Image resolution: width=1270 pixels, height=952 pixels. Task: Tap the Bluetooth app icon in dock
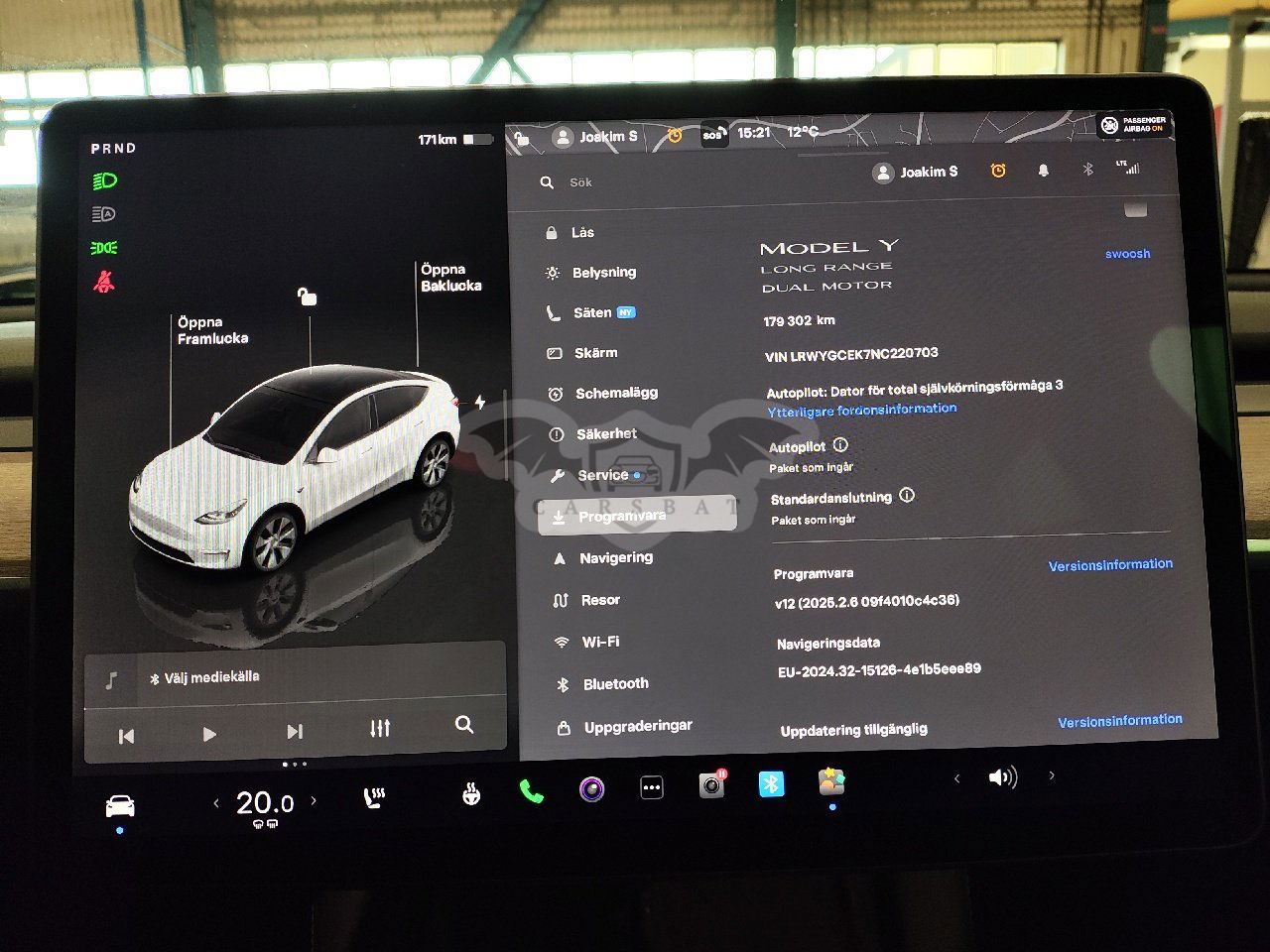[x=771, y=783]
